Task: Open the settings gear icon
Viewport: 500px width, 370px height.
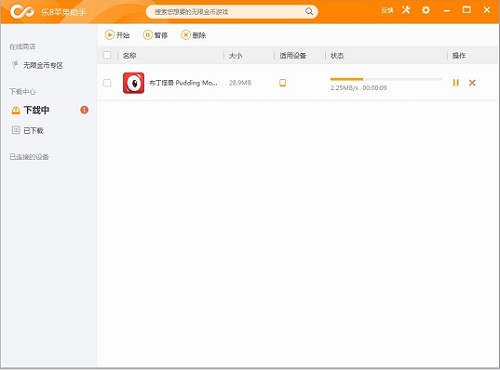Action: pyautogui.click(x=426, y=10)
